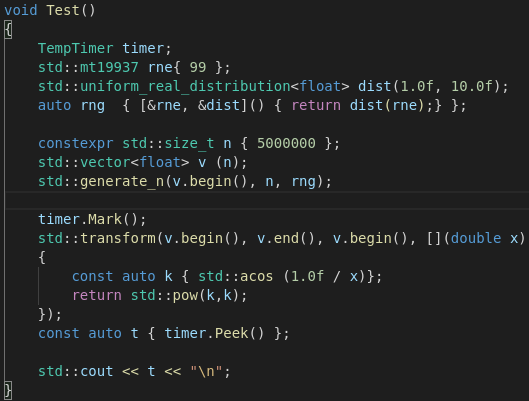Click the "\n" string literal

tap(206, 371)
